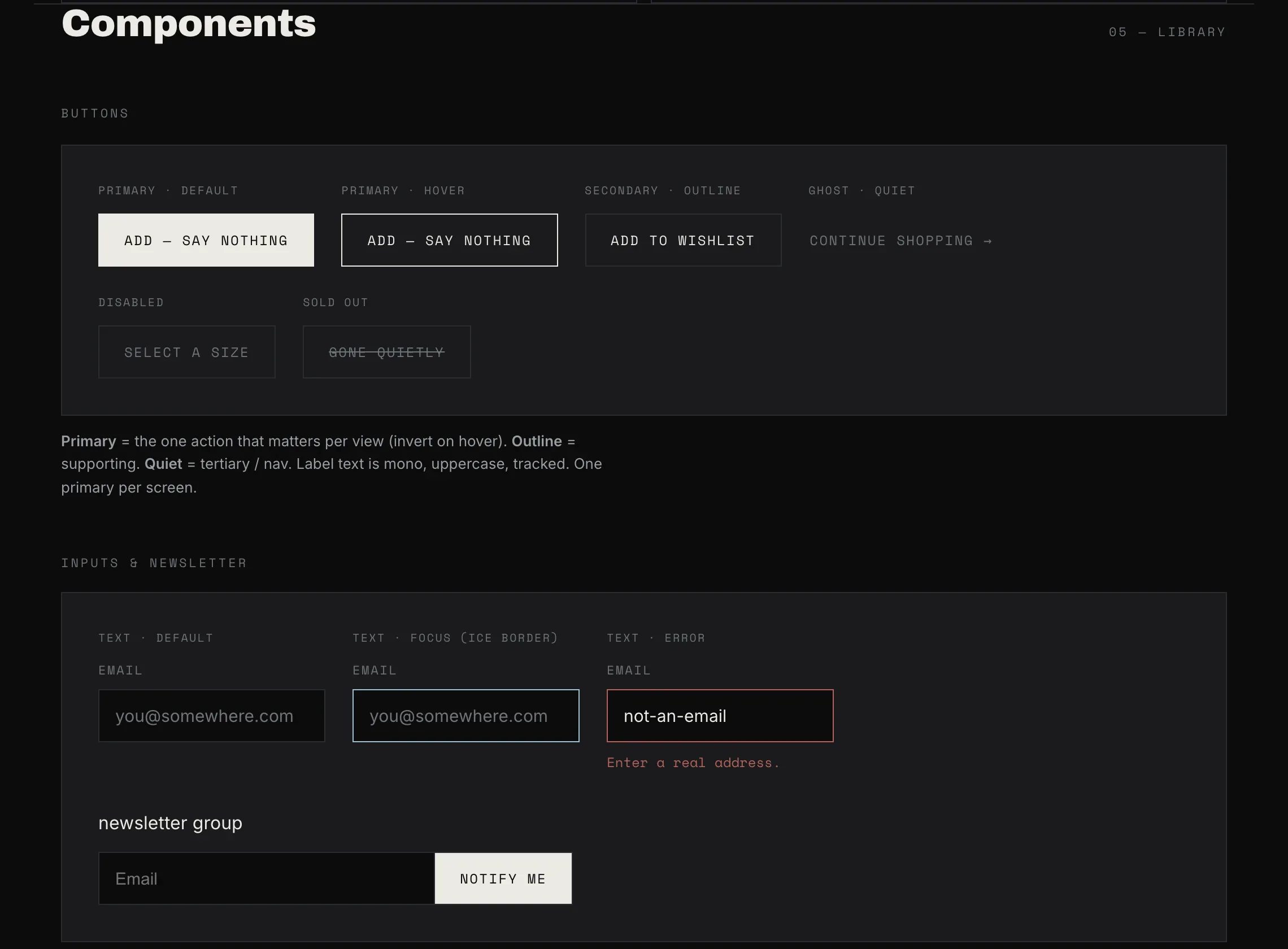Follow the 'Continue Shopping →' ghost link

tap(900, 241)
